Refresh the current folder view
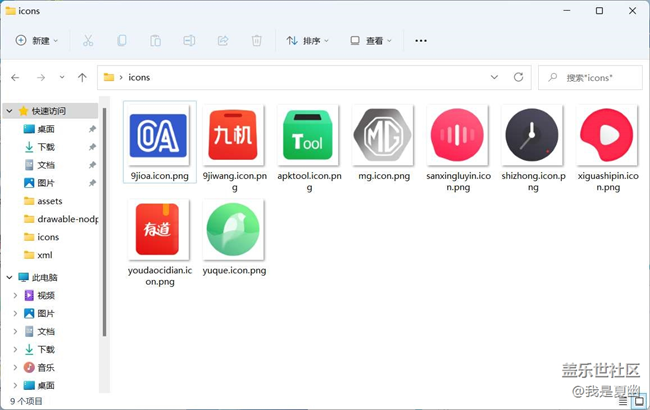This screenshot has width=650, height=410. click(519, 77)
